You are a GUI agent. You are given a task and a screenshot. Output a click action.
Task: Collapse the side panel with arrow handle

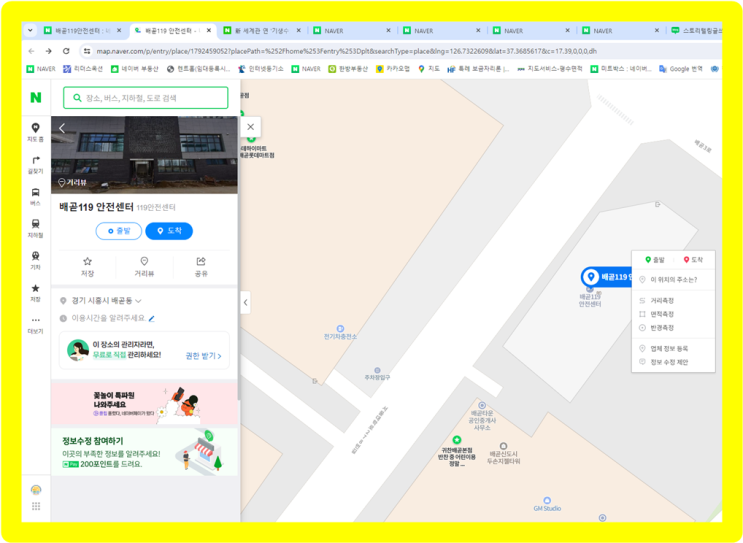point(245,302)
